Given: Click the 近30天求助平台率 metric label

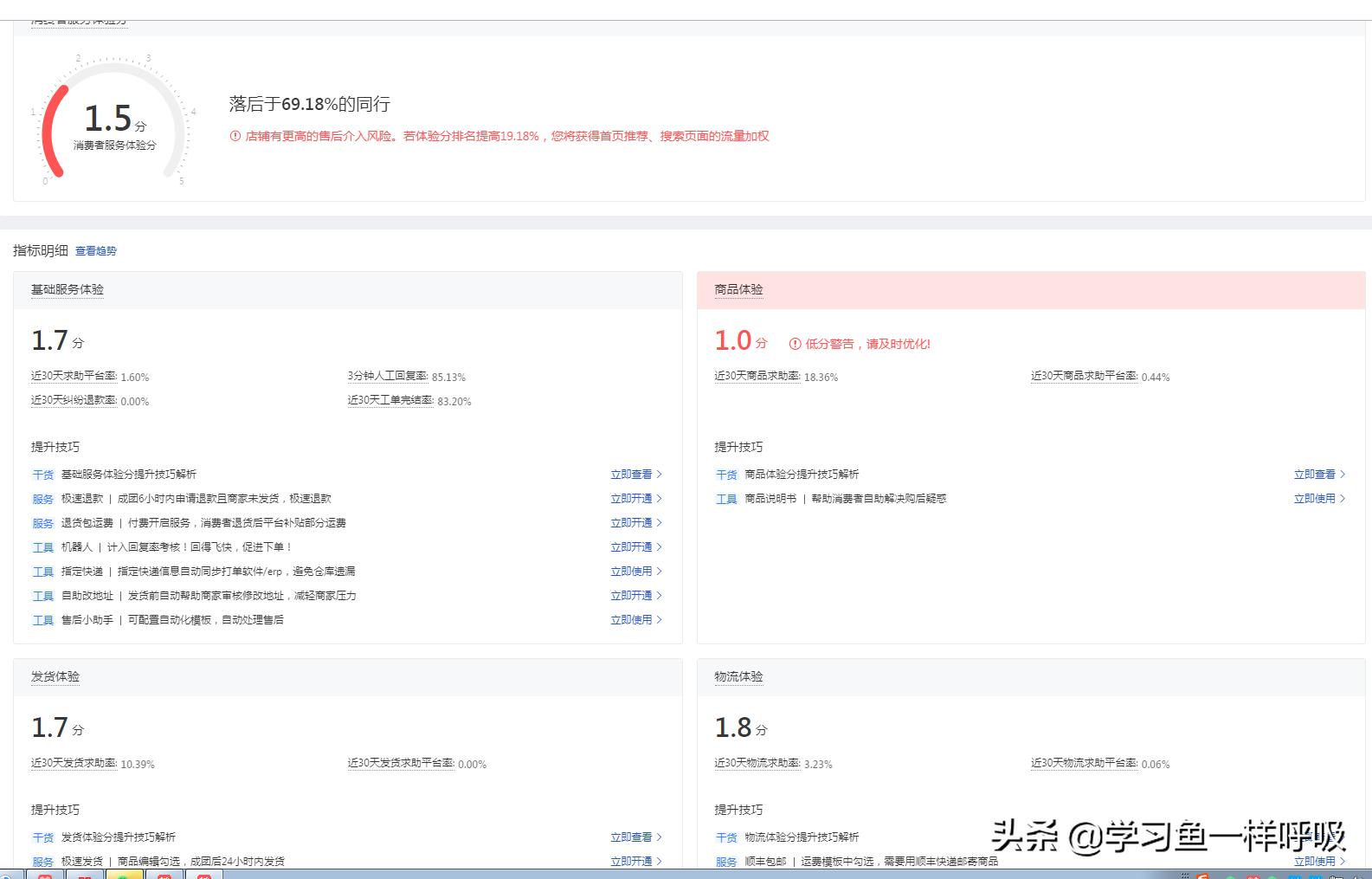Looking at the screenshot, I should pos(74,377).
